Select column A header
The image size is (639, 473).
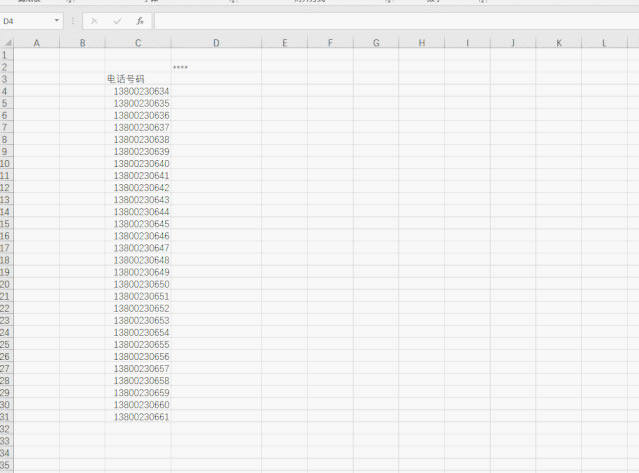(x=37, y=43)
